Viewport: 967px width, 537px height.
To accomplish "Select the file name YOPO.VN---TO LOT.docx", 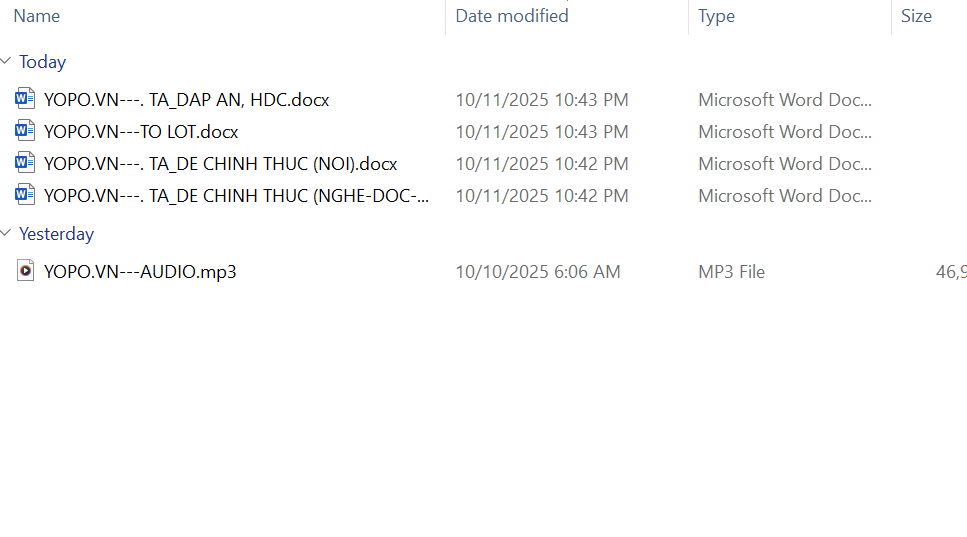I will pos(141,131).
